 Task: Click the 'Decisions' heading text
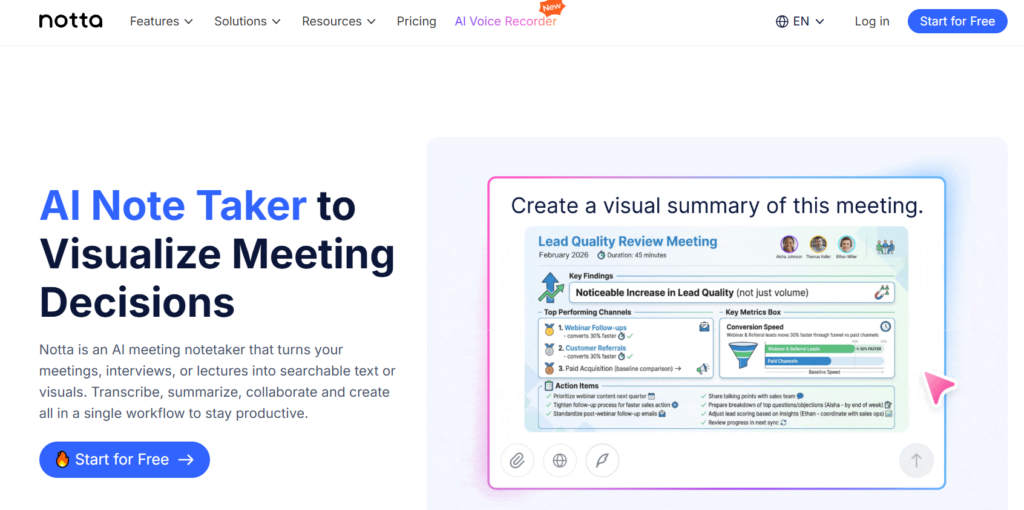click(137, 302)
